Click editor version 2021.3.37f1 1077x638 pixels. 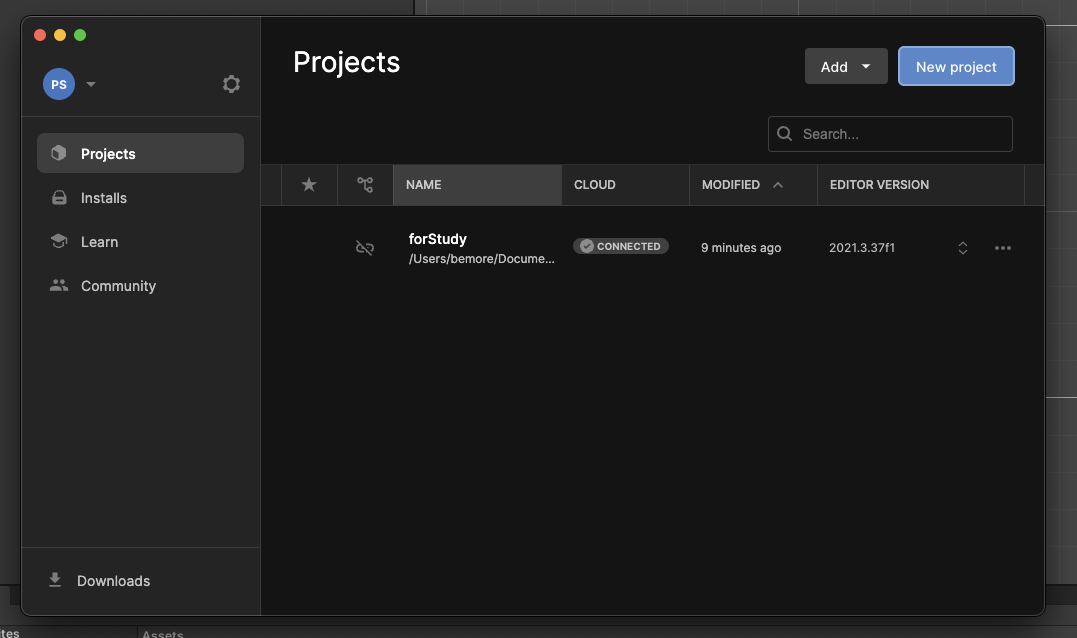pos(862,248)
